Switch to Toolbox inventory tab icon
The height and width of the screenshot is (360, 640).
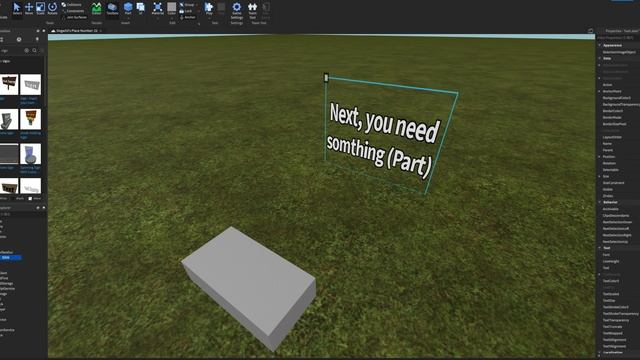1,40
